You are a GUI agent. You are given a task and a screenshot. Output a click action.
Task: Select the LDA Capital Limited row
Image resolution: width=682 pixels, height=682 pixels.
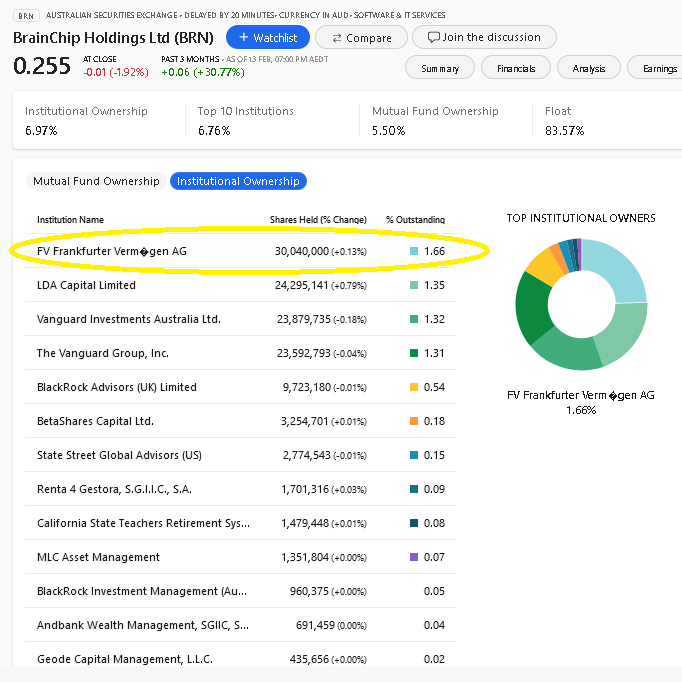point(86,285)
